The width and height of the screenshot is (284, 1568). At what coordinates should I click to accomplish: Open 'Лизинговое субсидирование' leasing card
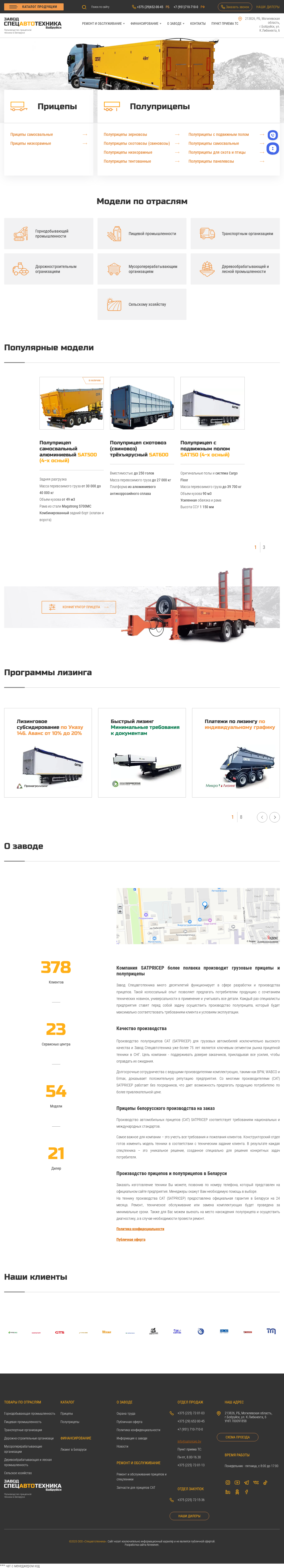[x=48, y=752]
